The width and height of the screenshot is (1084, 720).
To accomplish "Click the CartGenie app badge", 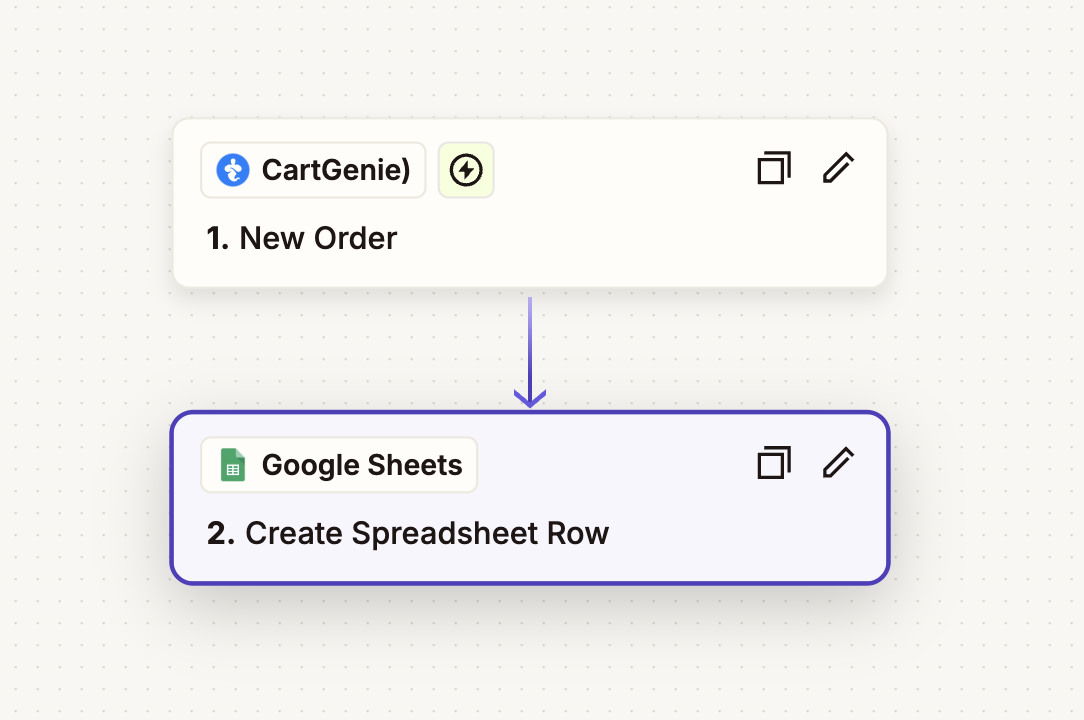I will coord(313,170).
